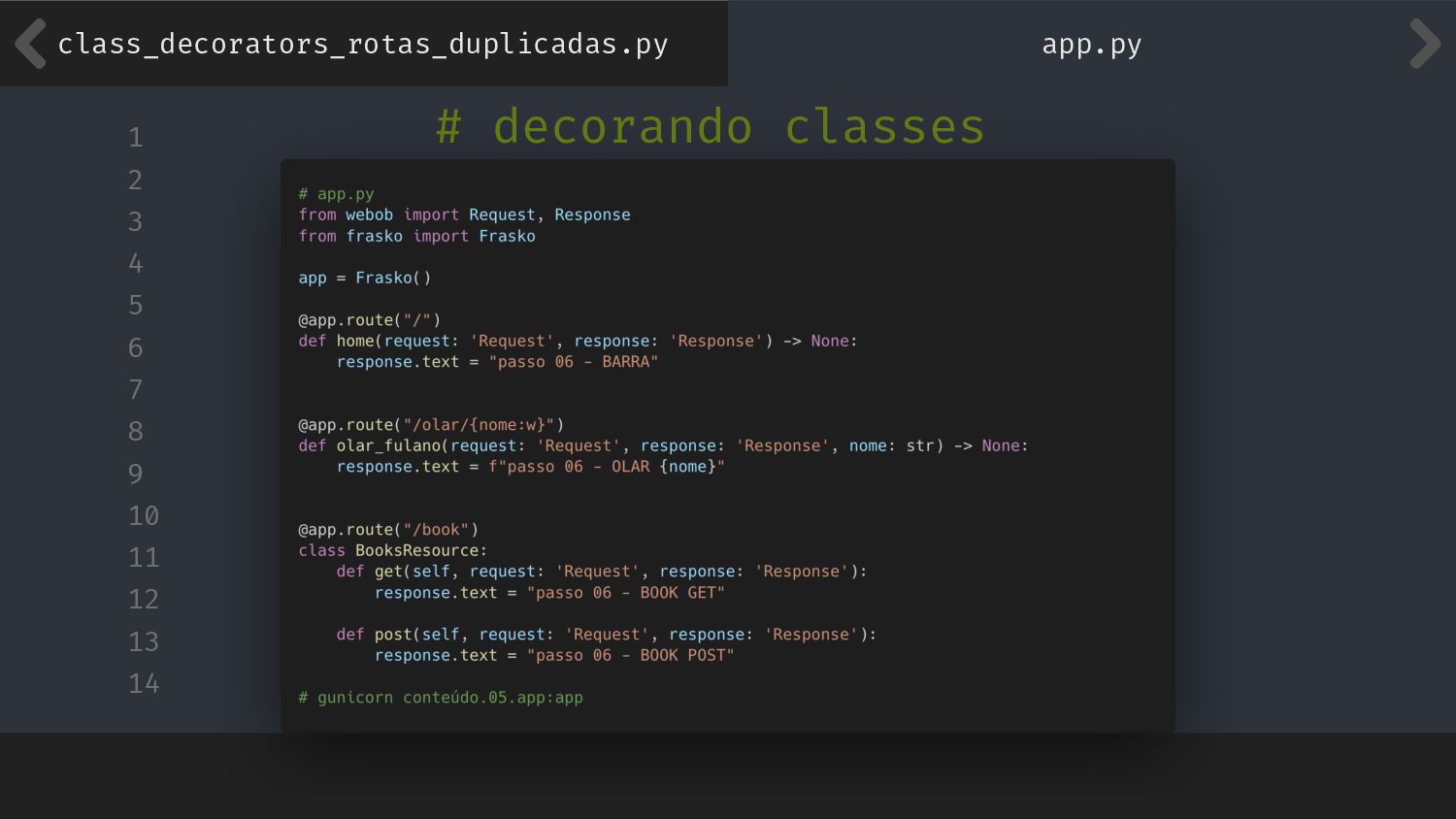Click the '# decorando classes' heading
1456x819 pixels.
point(711,127)
